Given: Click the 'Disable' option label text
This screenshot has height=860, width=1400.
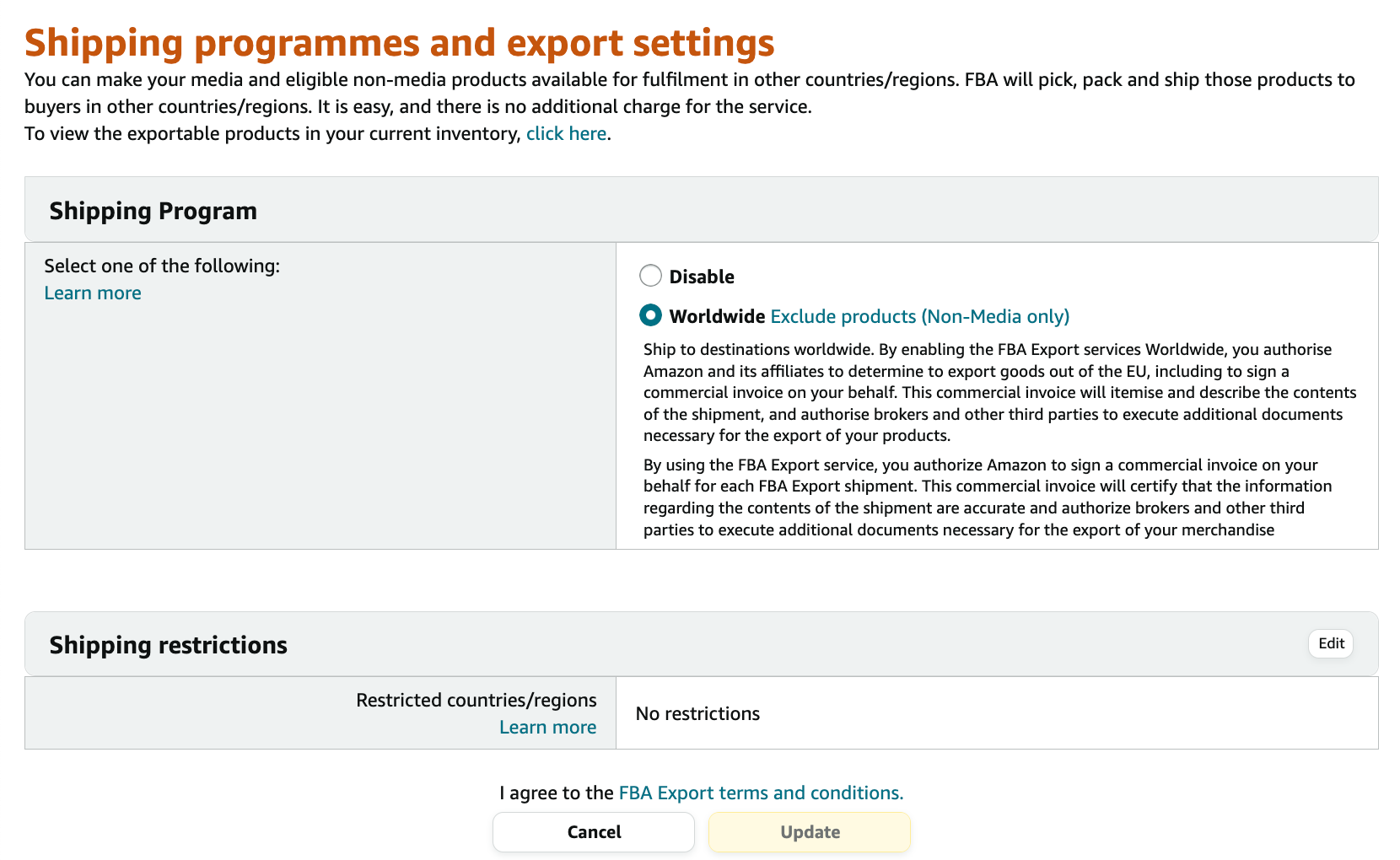Looking at the screenshot, I should [x=702, y=277].
